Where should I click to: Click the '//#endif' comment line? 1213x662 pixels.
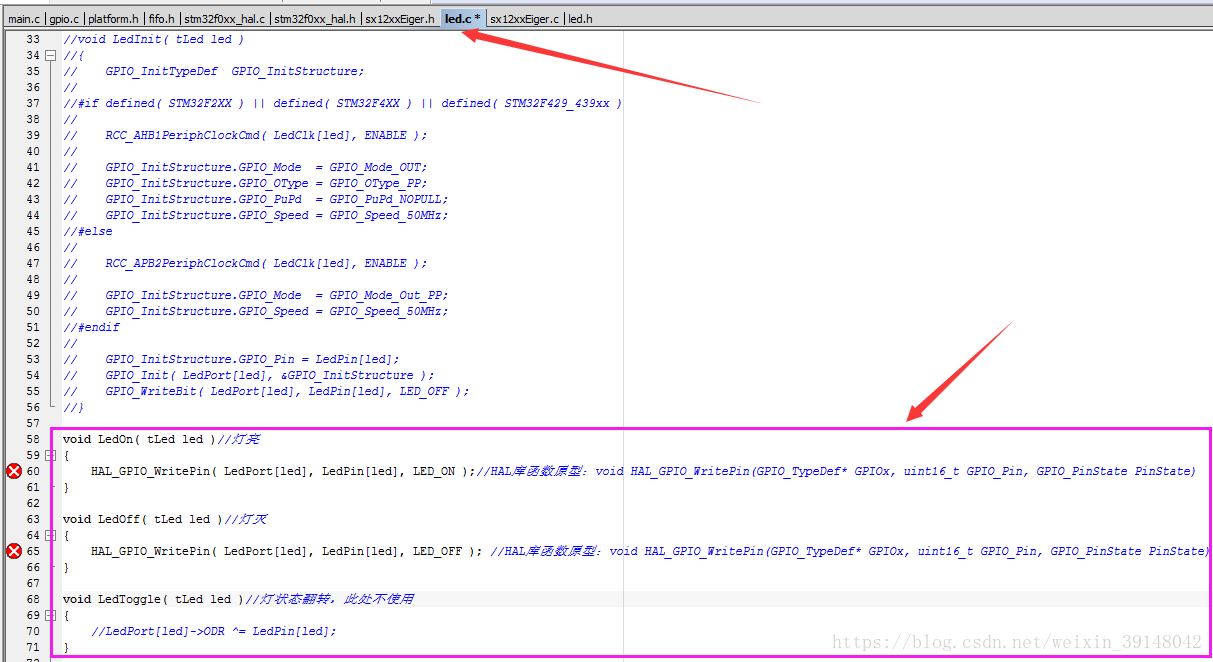pyautogui.click(x=91, y=327)
